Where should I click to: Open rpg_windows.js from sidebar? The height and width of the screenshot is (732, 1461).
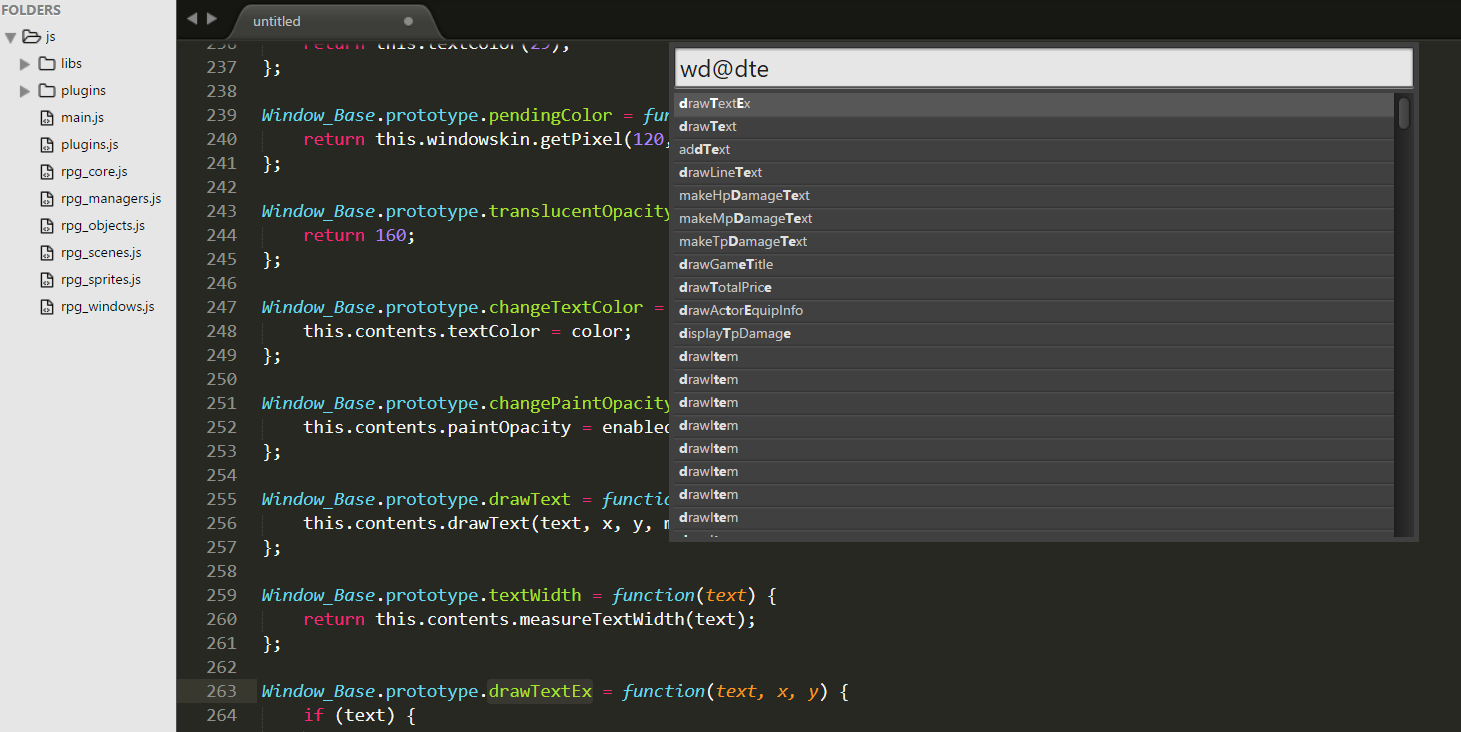(x=108, y=307)
